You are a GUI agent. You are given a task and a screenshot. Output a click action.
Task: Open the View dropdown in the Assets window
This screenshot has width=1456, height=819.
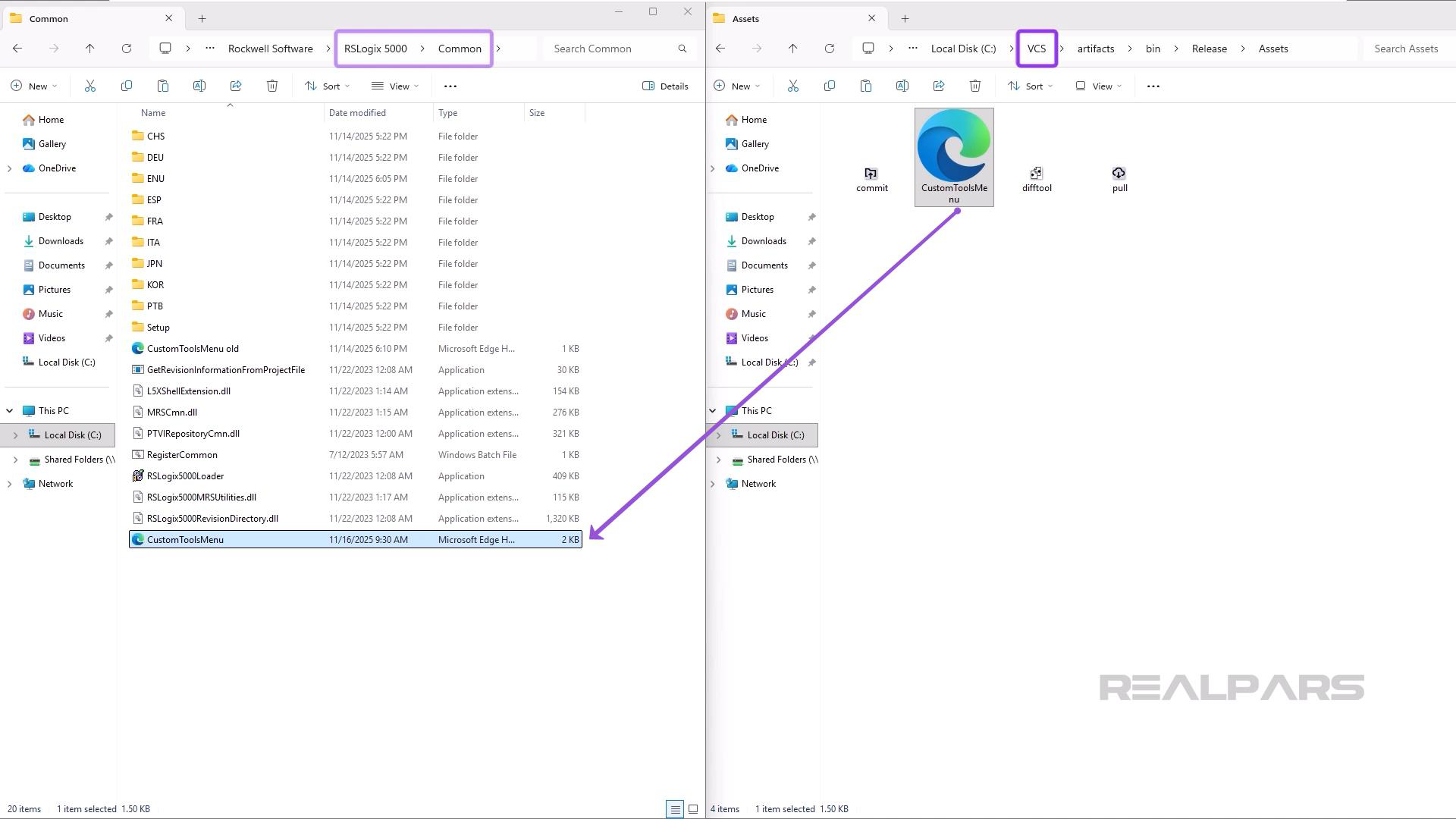1097,86
